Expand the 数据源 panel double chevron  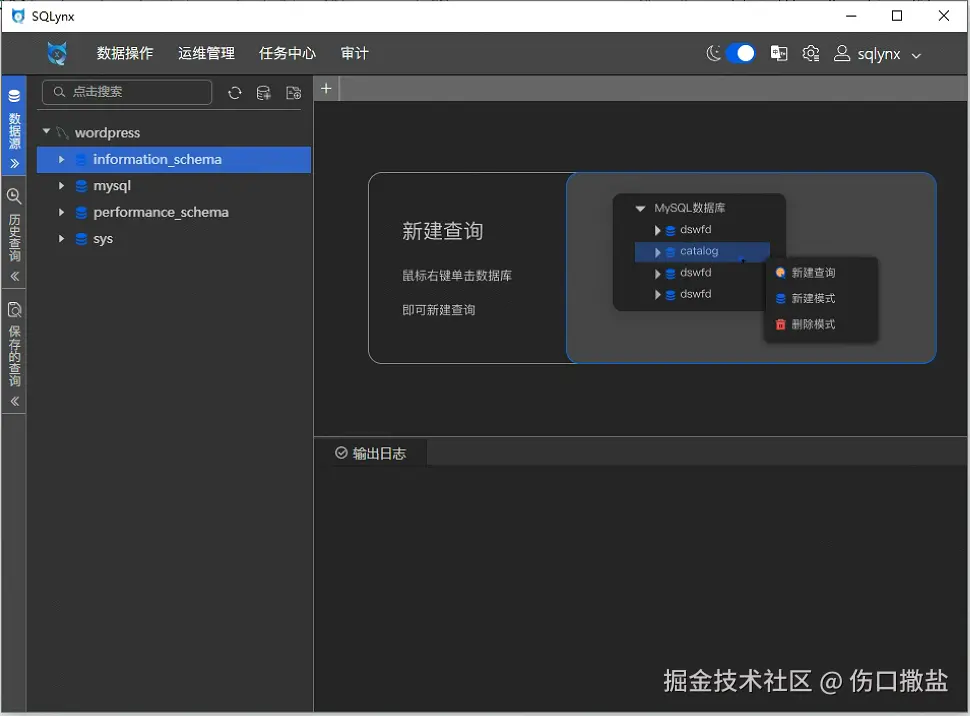tap(14, 163)
